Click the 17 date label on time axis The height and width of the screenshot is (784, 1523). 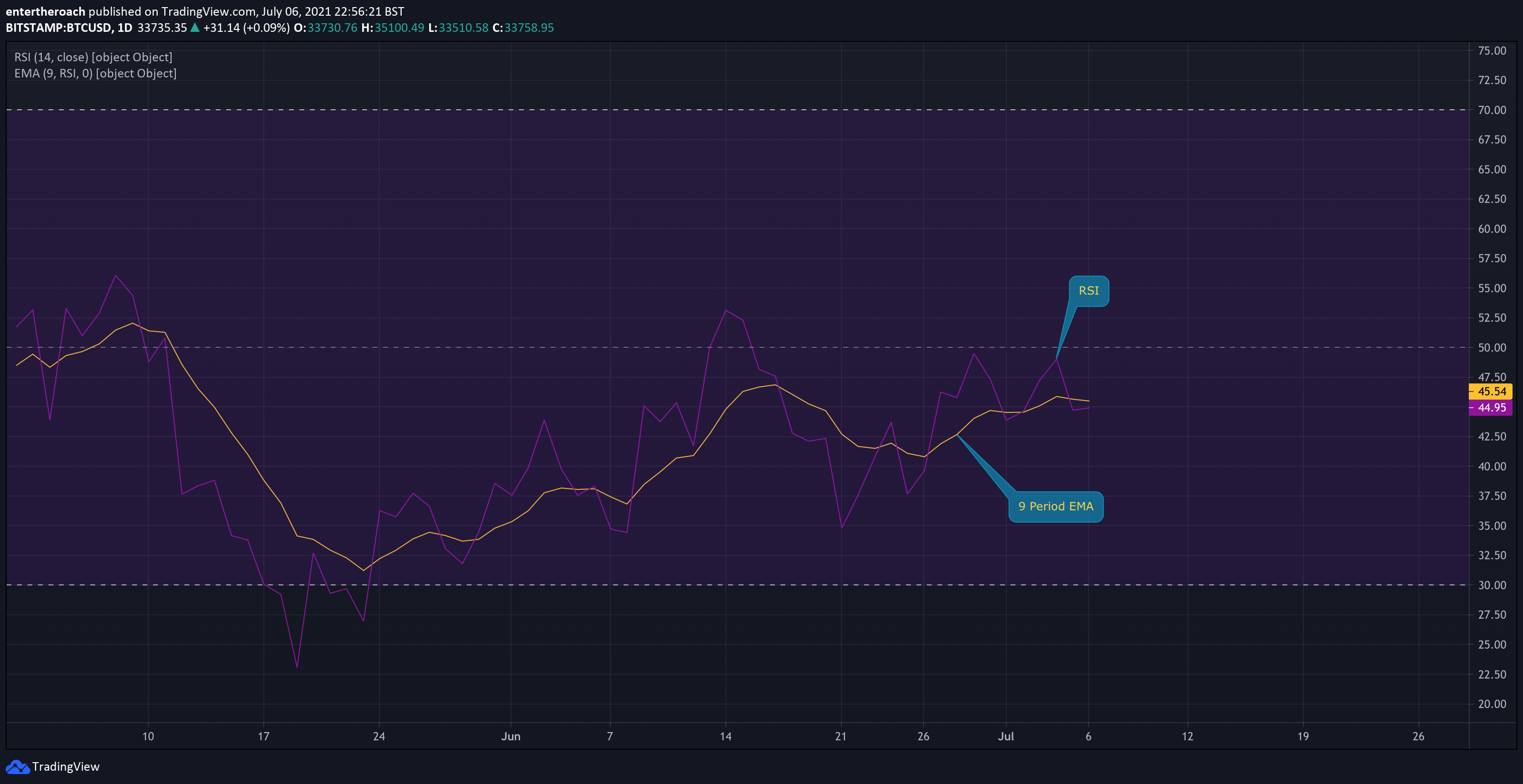pyautogui.click(x=264, y=736)
